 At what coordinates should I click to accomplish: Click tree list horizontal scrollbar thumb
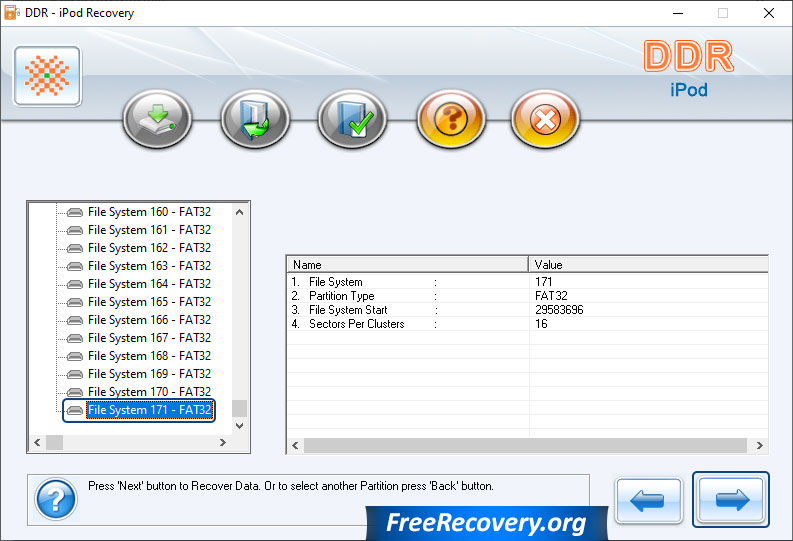[x=55, y=442]
